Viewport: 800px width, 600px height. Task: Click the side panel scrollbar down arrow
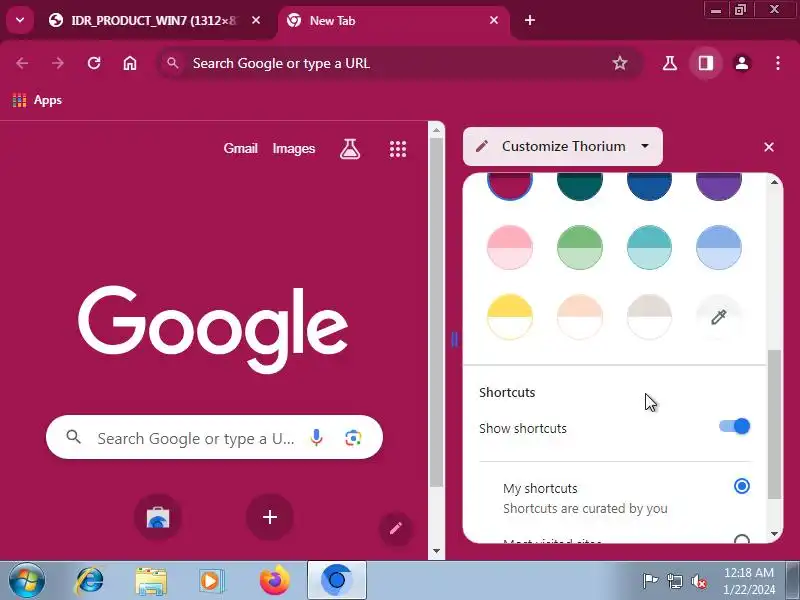(774, 534)
